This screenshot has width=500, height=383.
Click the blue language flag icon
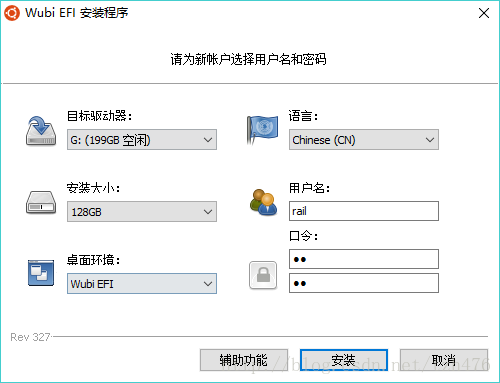click(x=263, y=130)
